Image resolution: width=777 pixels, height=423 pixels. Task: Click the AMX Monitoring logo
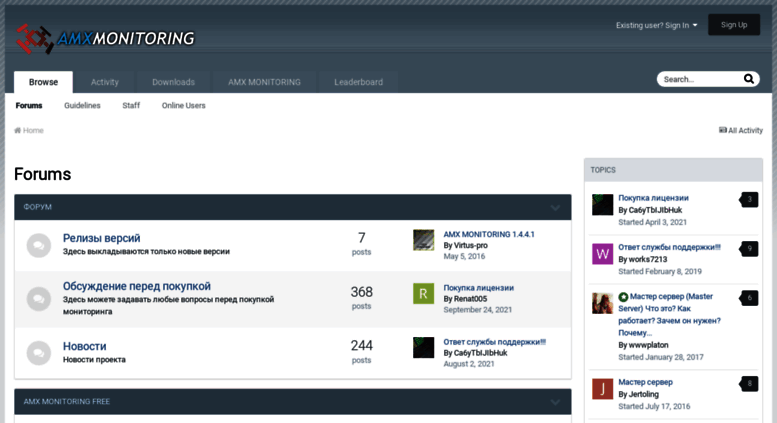point(105,39)
